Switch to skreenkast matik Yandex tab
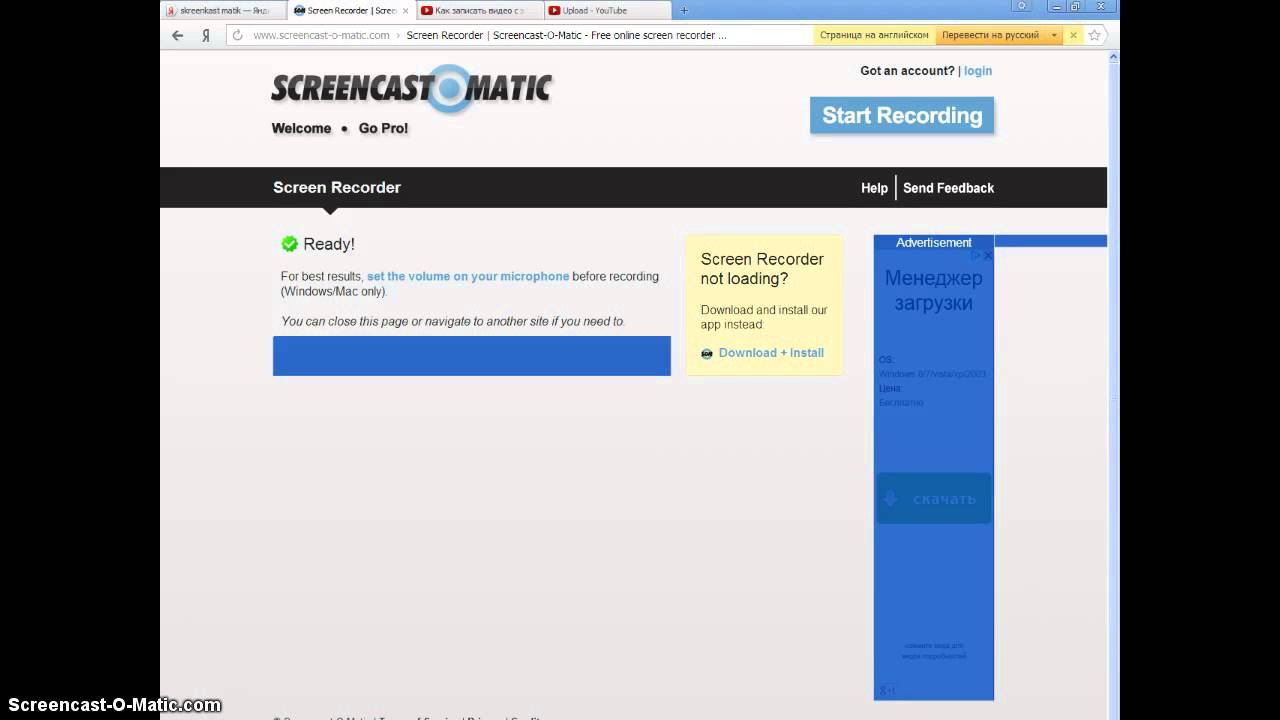Screen dimensions: 1280x720 pyautogui.click(x=224, y=10)
